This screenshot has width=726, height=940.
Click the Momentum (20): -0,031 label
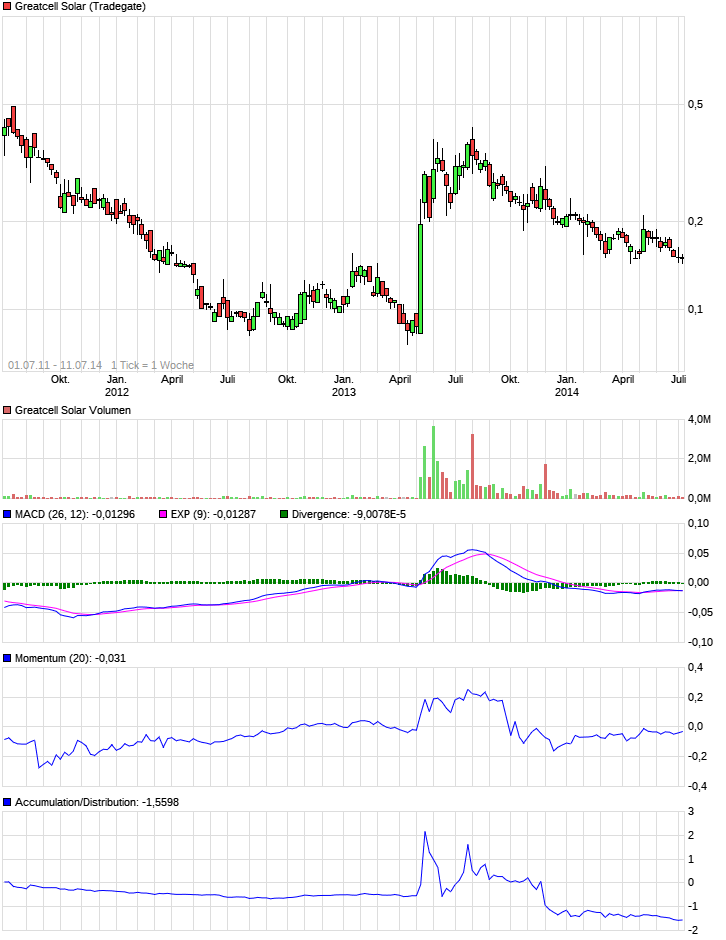(x=71, y=658)
